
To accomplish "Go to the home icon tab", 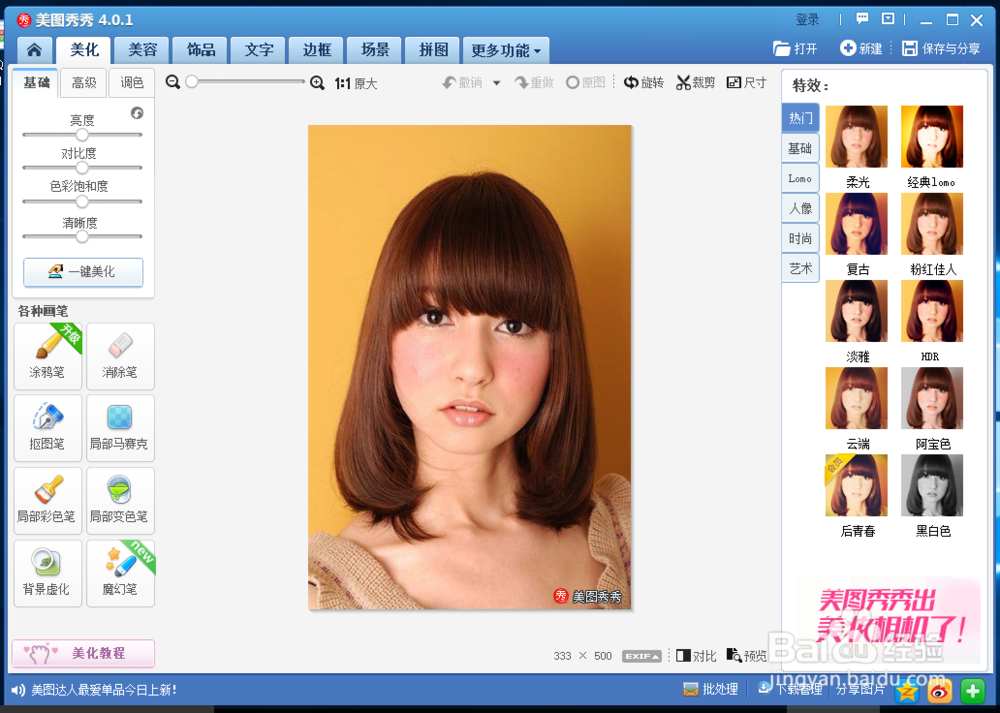I will click(34, 50).
